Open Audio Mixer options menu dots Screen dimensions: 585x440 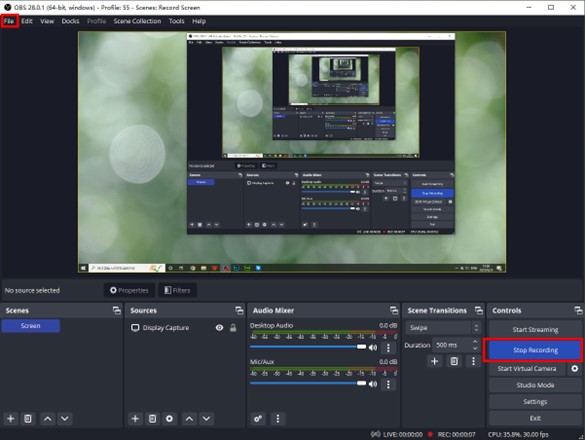(278, 418)
